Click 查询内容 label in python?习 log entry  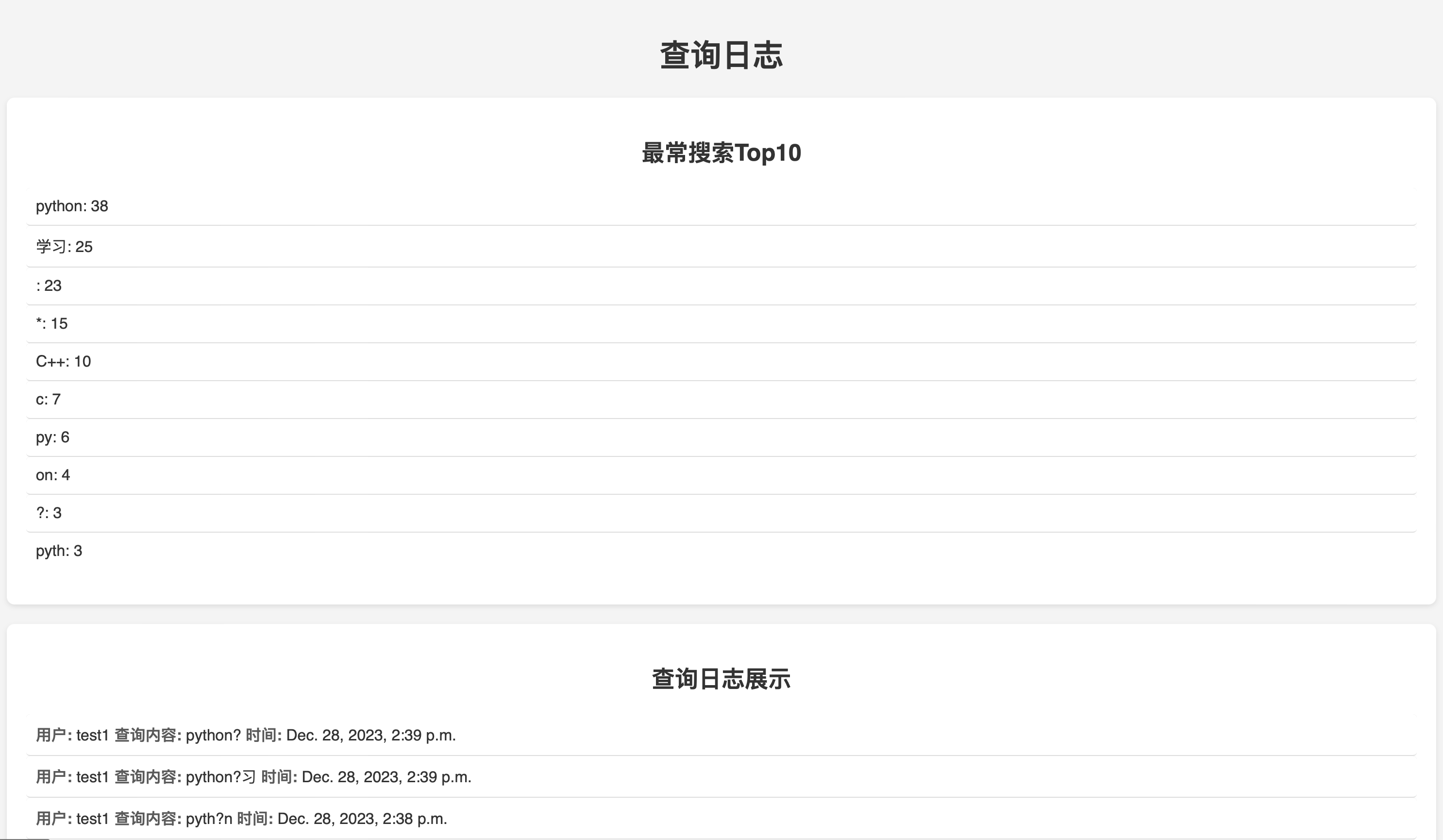[148, 777]
